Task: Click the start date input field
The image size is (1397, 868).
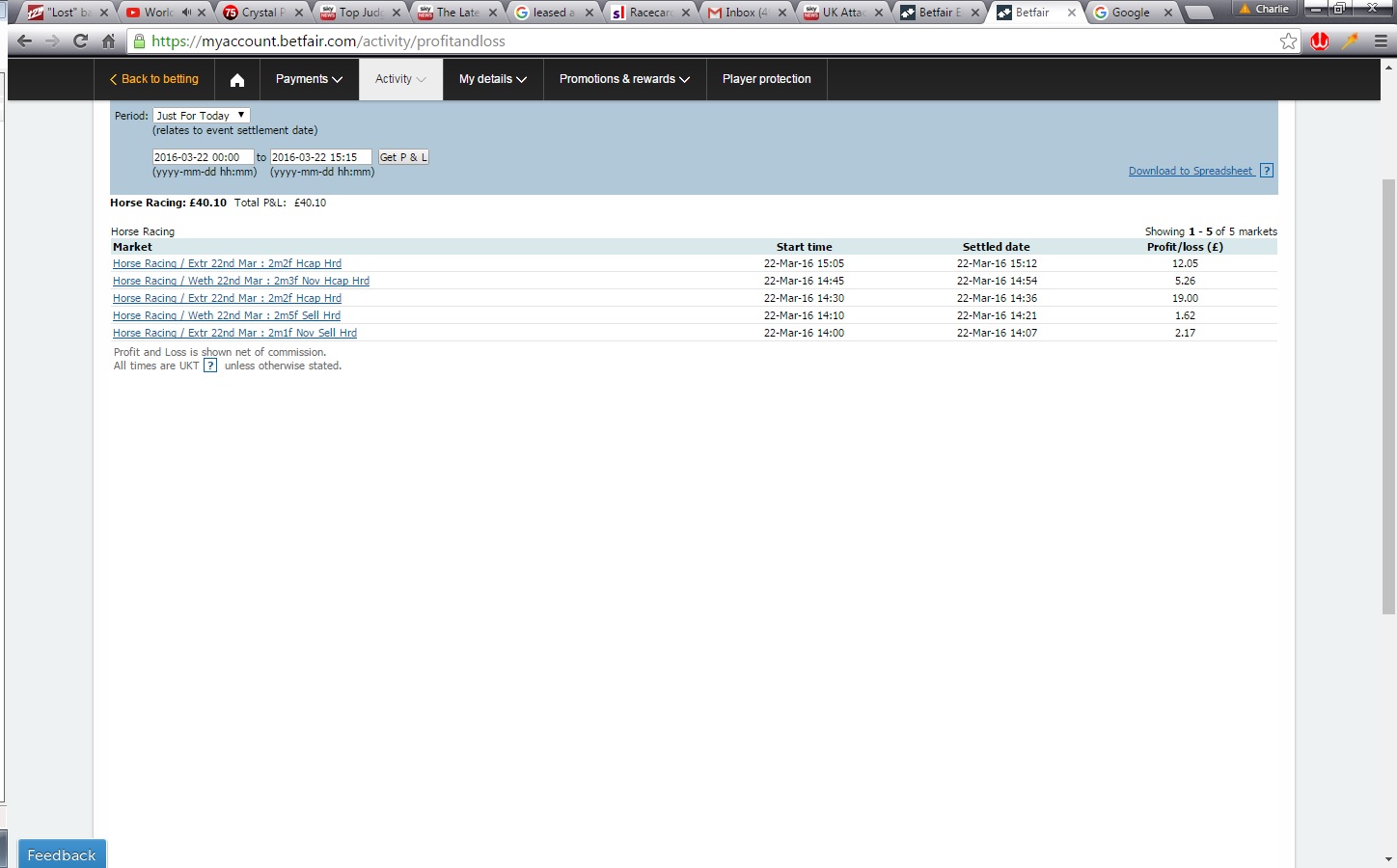Action: click(x=203, y=156)
